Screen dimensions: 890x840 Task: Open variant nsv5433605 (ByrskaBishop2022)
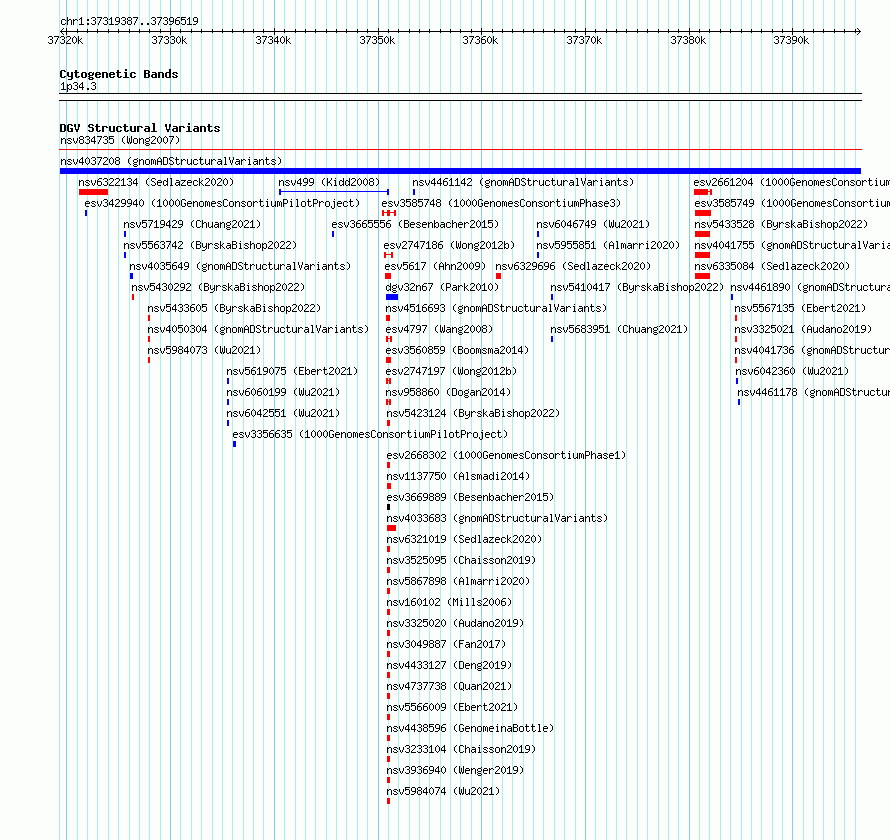click(234, 308)
